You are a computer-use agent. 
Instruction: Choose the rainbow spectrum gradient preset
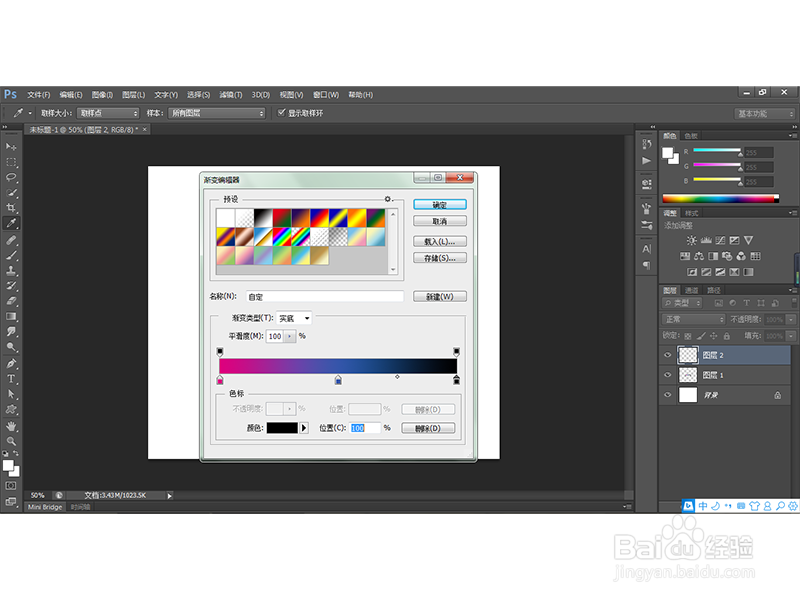(282, 237)
